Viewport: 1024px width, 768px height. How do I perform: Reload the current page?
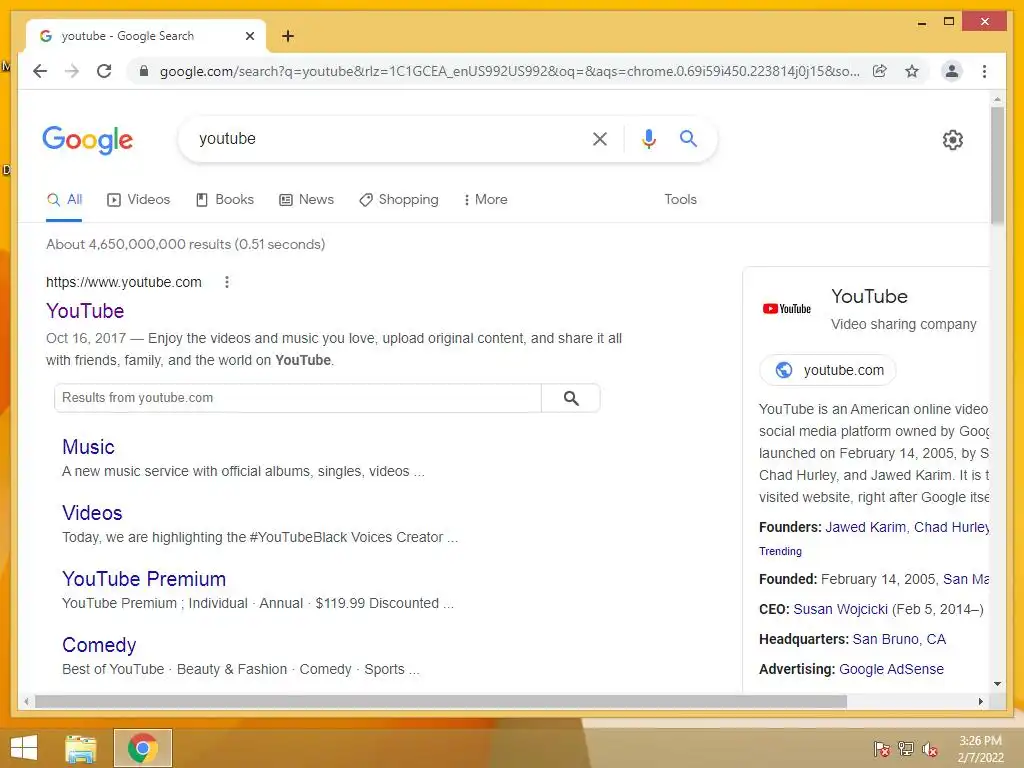(104, 71)
